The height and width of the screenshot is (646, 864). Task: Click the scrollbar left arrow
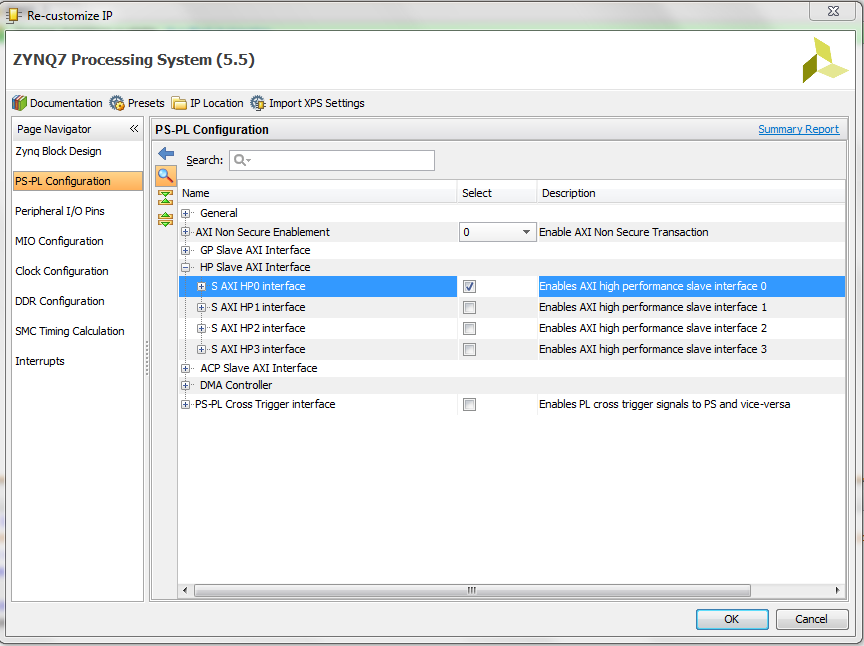click(185, 590)
